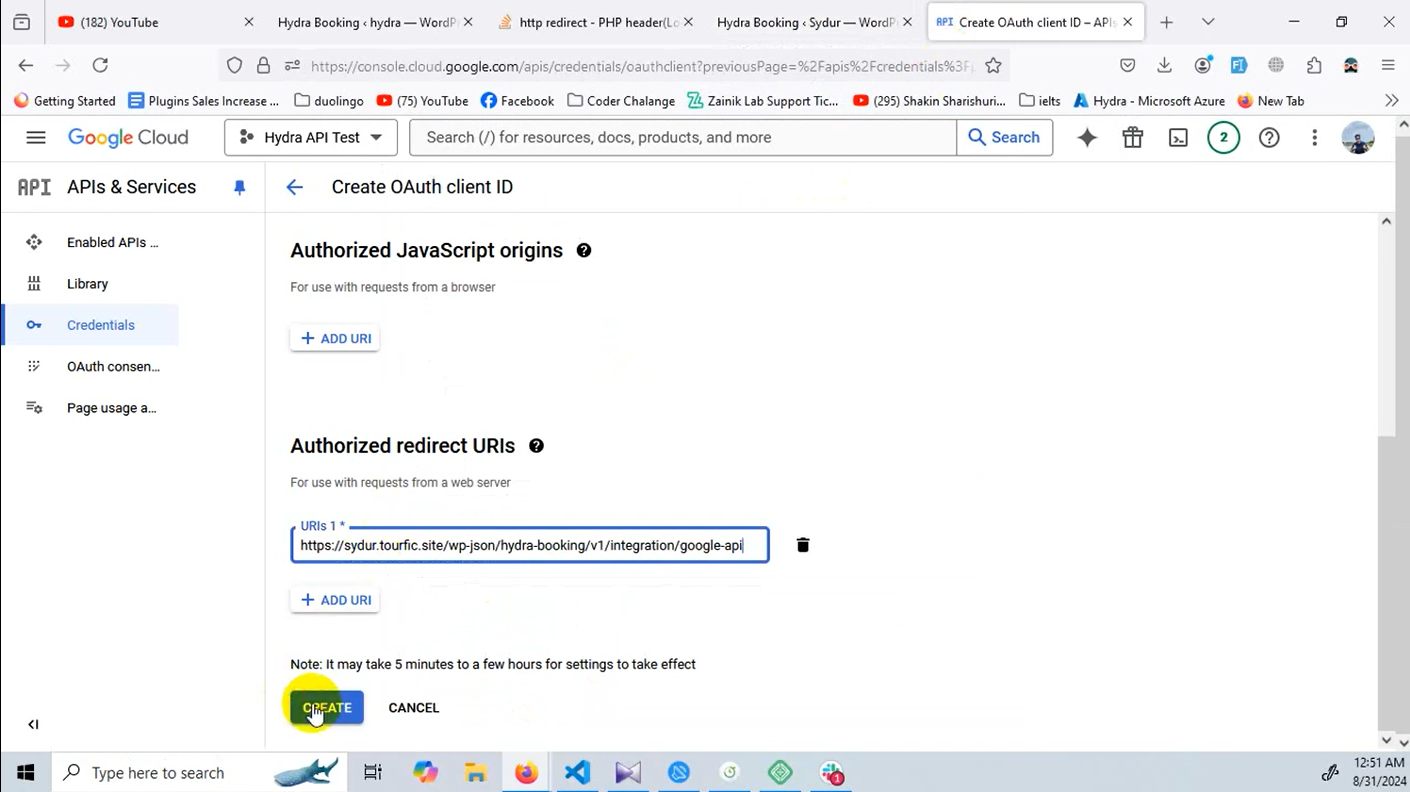The width and height of the screenshot is (1410, 792).
Task: Bookmark this page with star icon
Action: click(993, 65)
